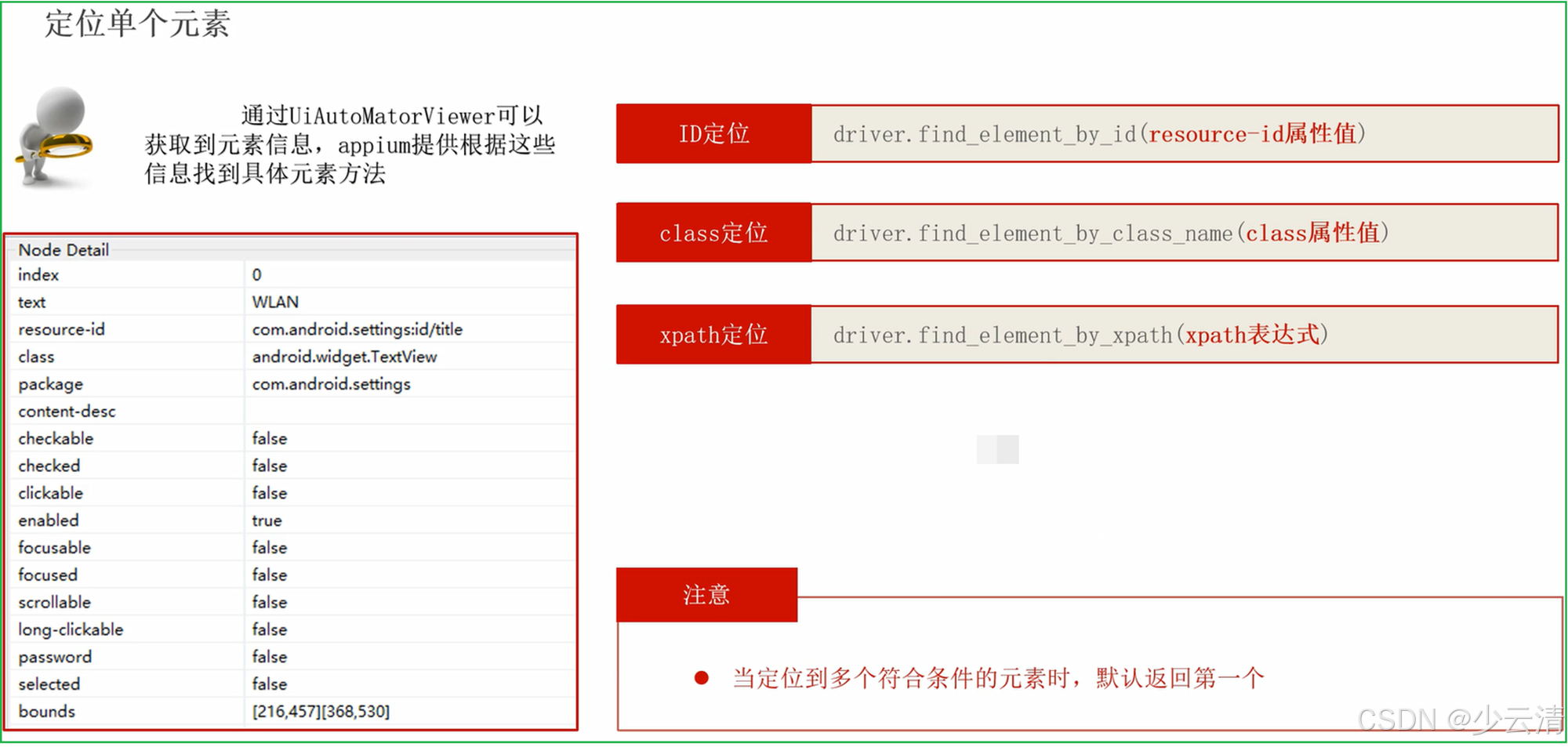
Task: Click the 'long-clickable' property label
Action: coord(71,630)
